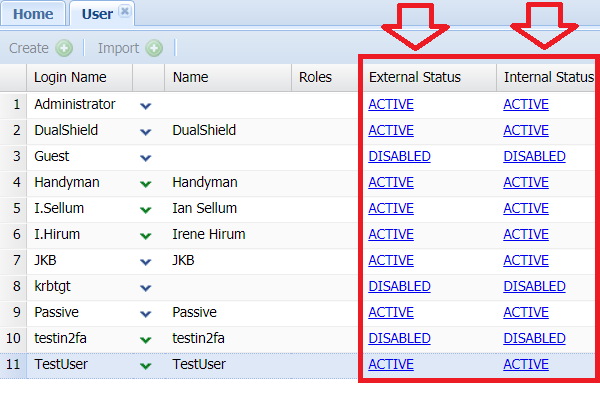This screenshot has height=404, width=600.
Task: Close the User tab with its x icon
Action: [x=124, y=11]
